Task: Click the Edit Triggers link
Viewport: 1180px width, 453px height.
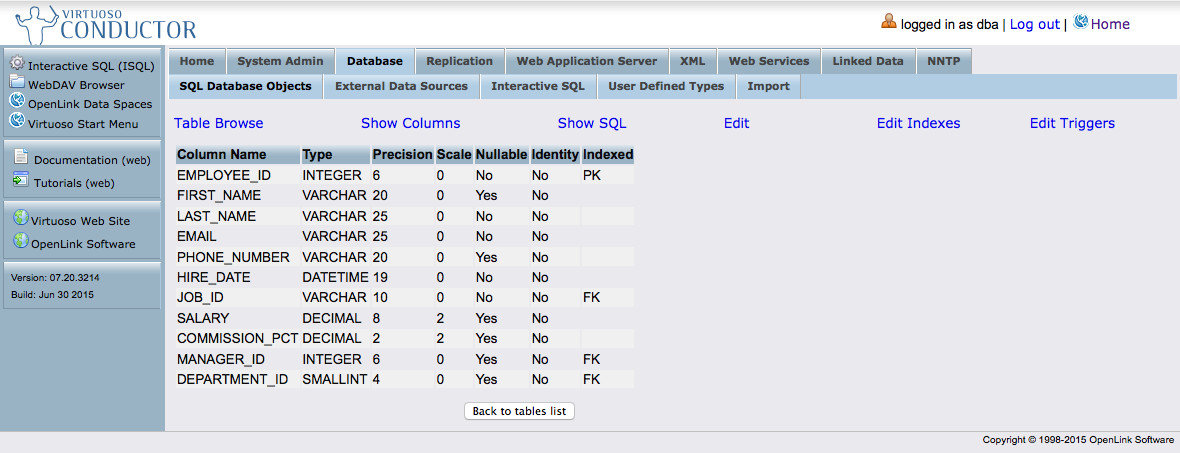Action: (x=1072, y=123)
